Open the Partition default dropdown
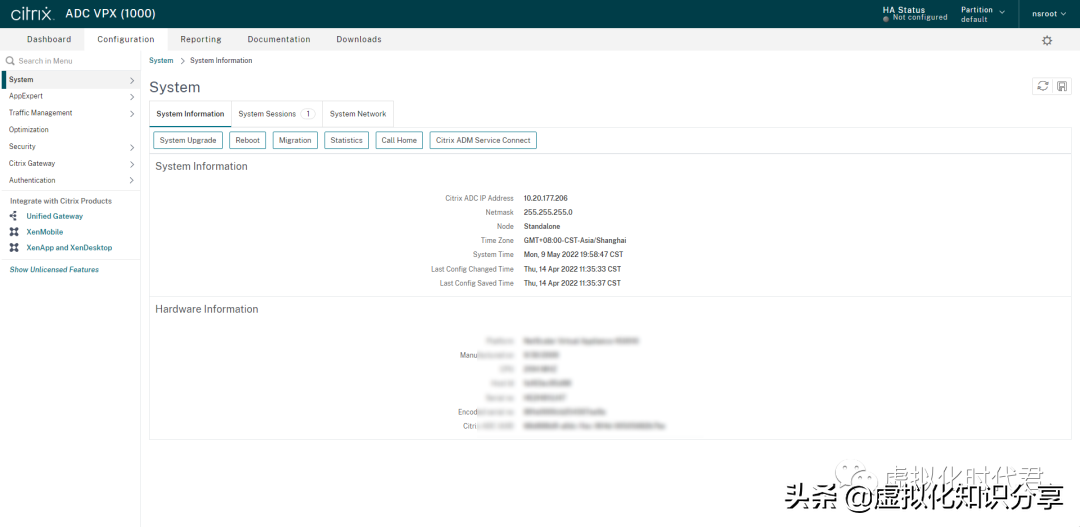The height and width of the screenshot is (527, 1080). (x=983, y=14)
